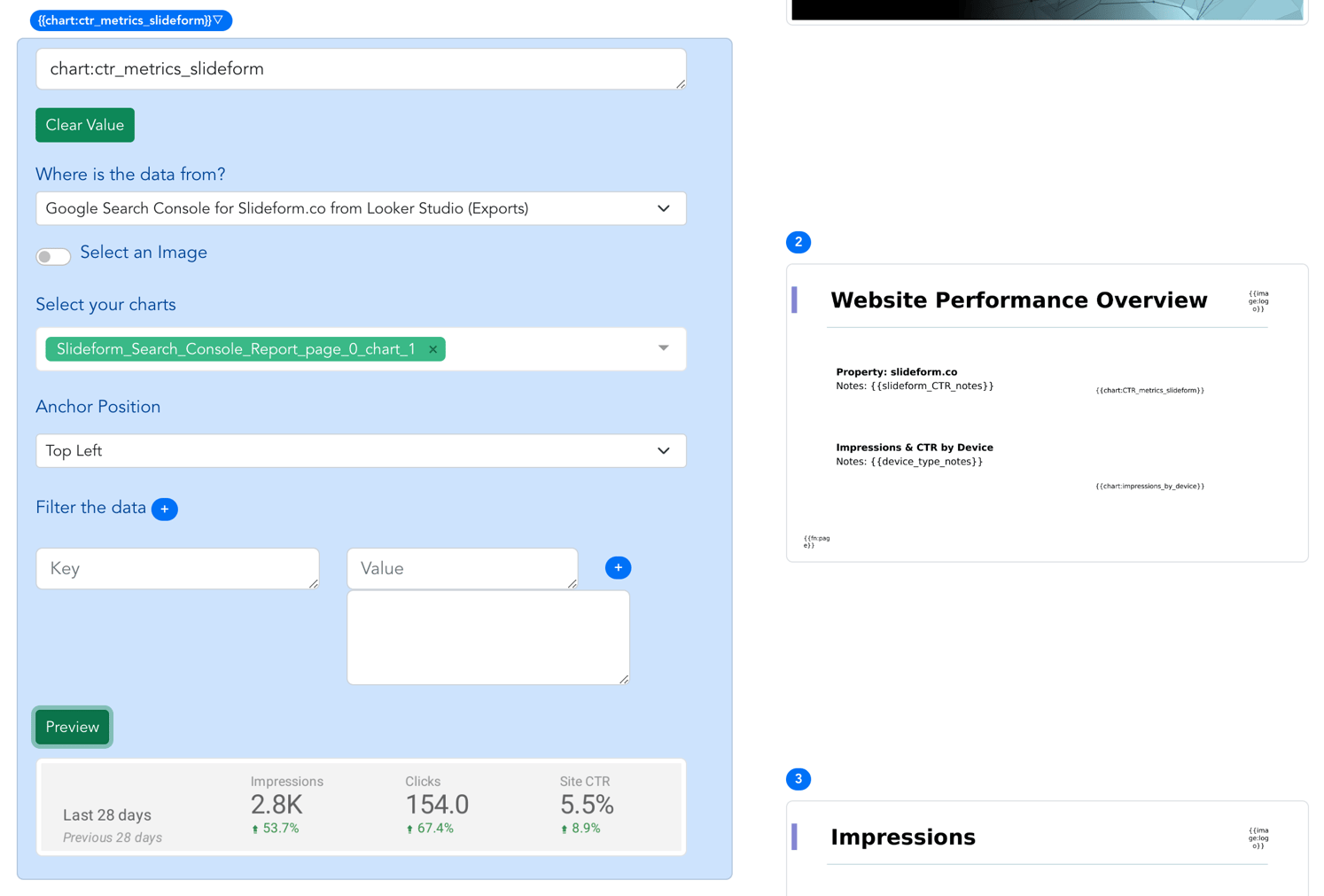The image size is (1324, 896).
Task: Add a filter with the plus icon beside Filter the data
Action: 164,510
